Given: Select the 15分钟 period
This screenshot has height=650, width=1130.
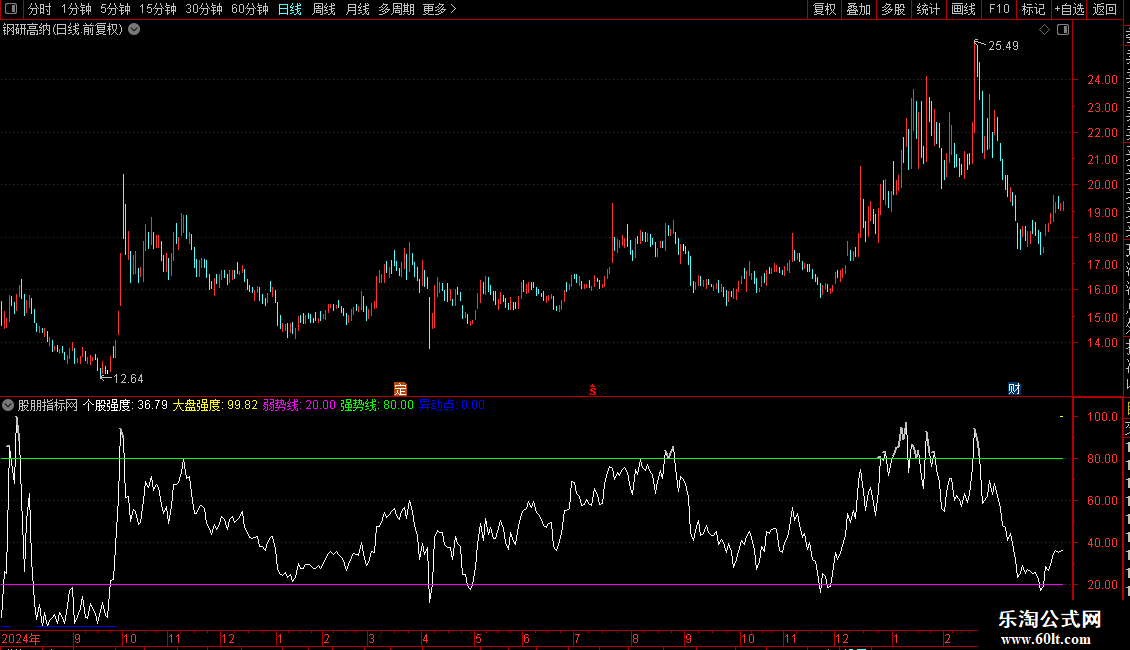Looking at the screenshot, I should (158, 9).
